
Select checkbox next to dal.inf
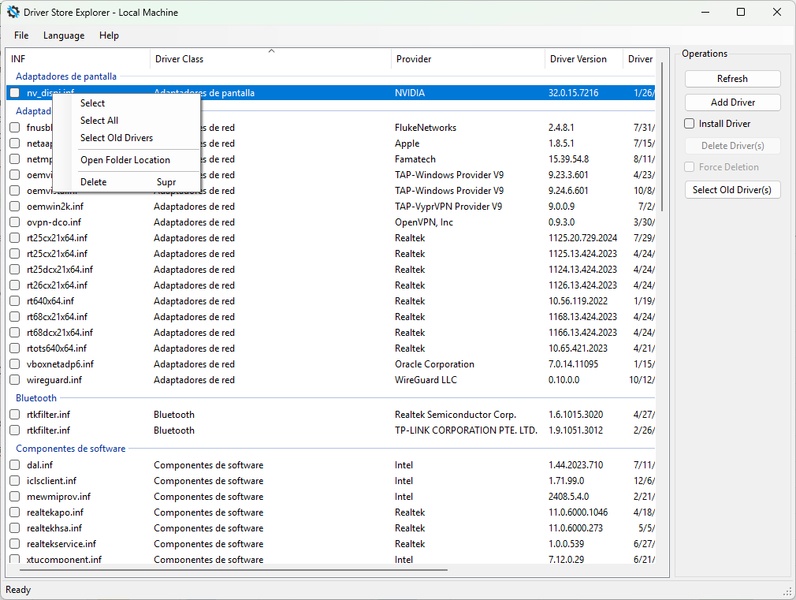pyautogui.click(x=15, y=465)
